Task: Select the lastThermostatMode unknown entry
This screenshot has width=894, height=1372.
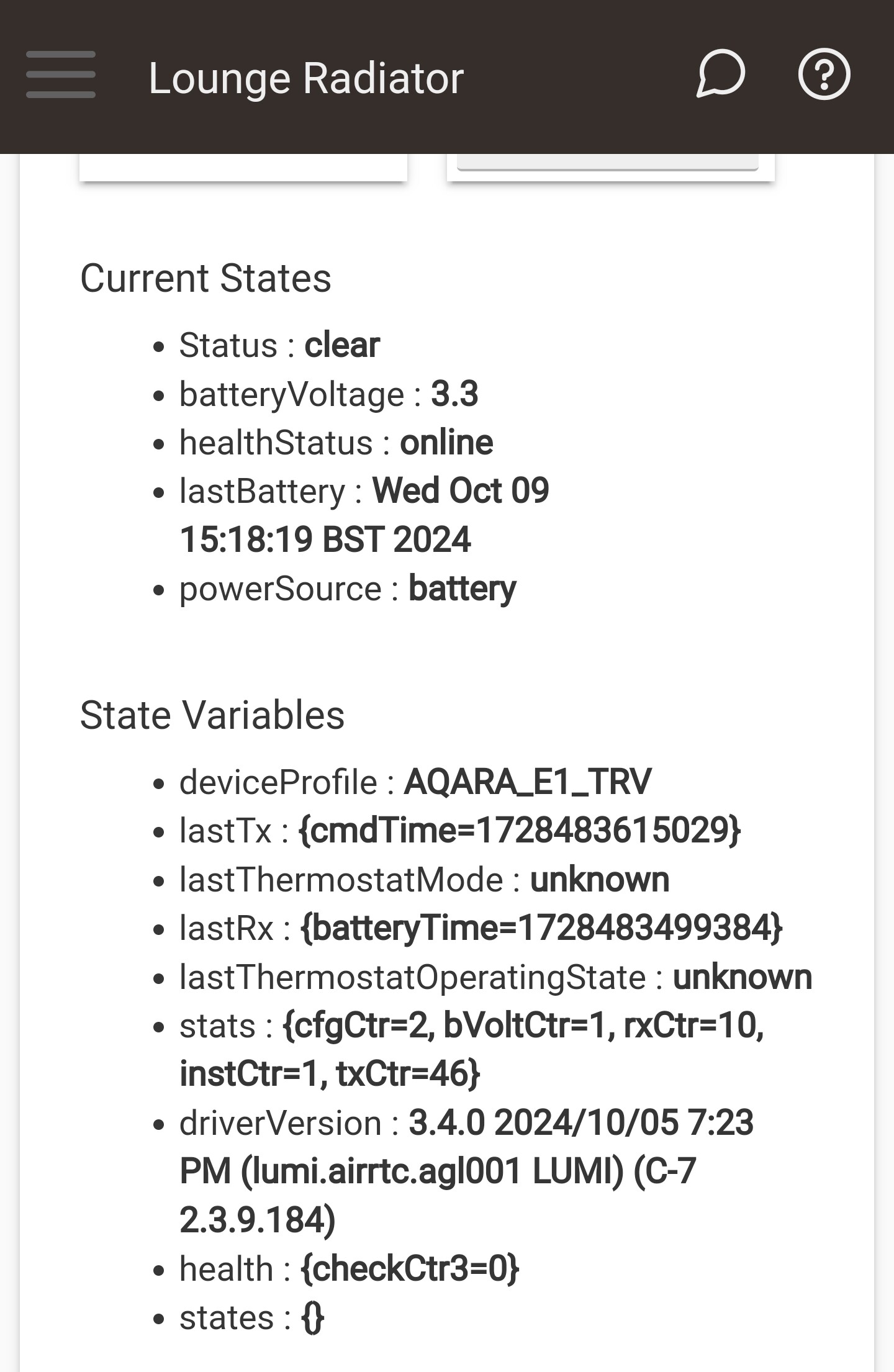Action: pos(424,880)
